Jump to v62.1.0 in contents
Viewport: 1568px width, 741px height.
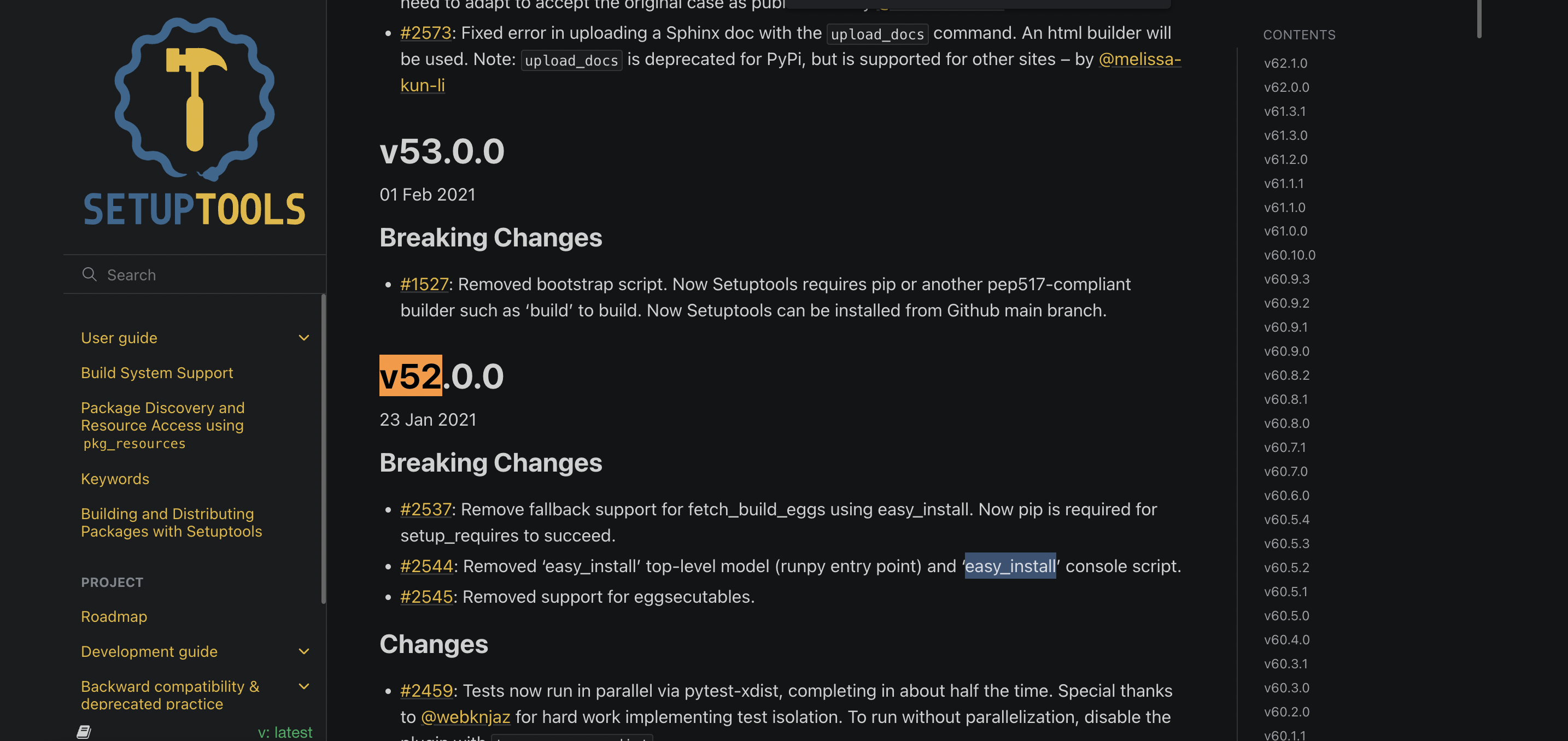pos(1285,63)
